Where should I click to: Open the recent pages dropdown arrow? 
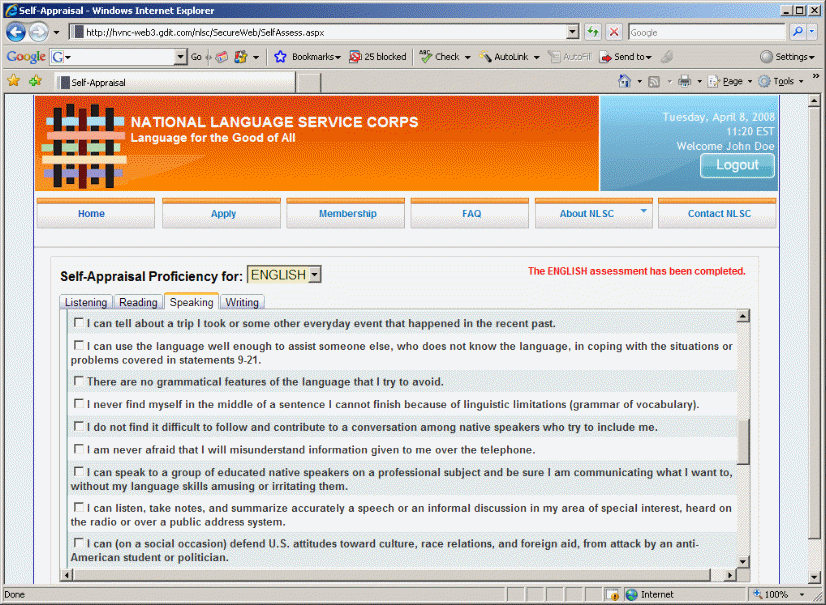[56, 32]
